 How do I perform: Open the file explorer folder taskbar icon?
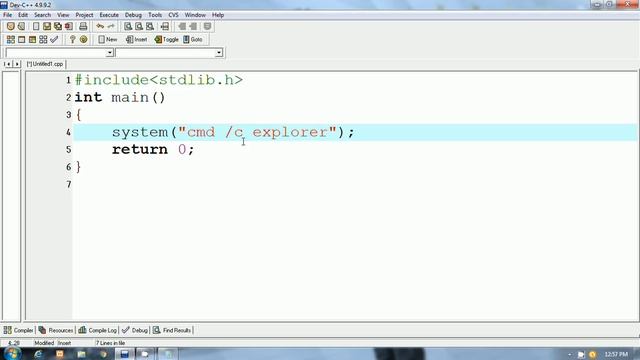pos(82,354)
